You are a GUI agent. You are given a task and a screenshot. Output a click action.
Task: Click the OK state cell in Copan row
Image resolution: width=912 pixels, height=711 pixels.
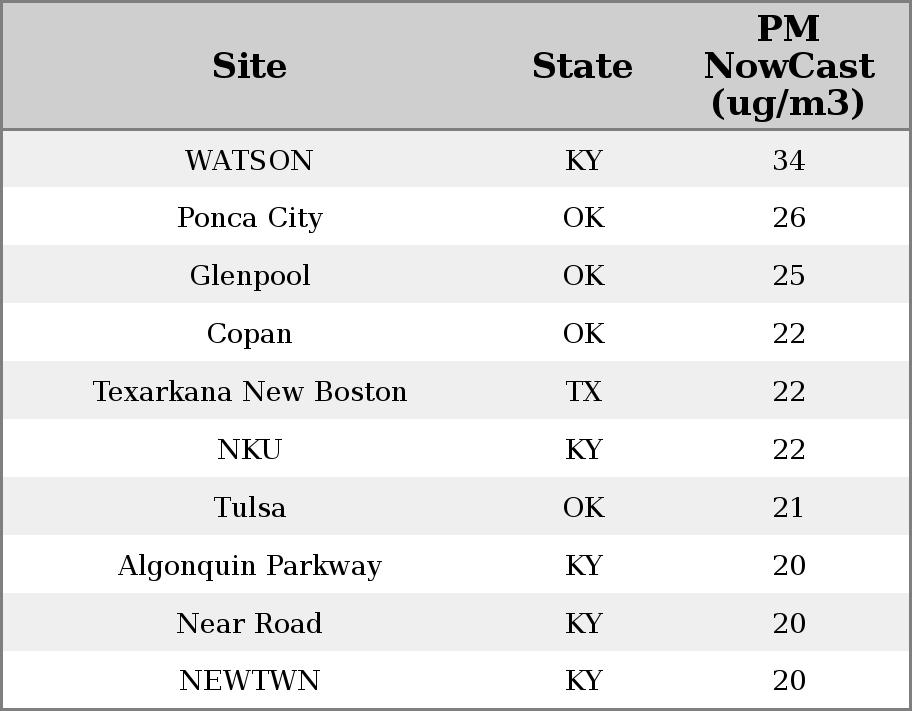pos(583,334)
